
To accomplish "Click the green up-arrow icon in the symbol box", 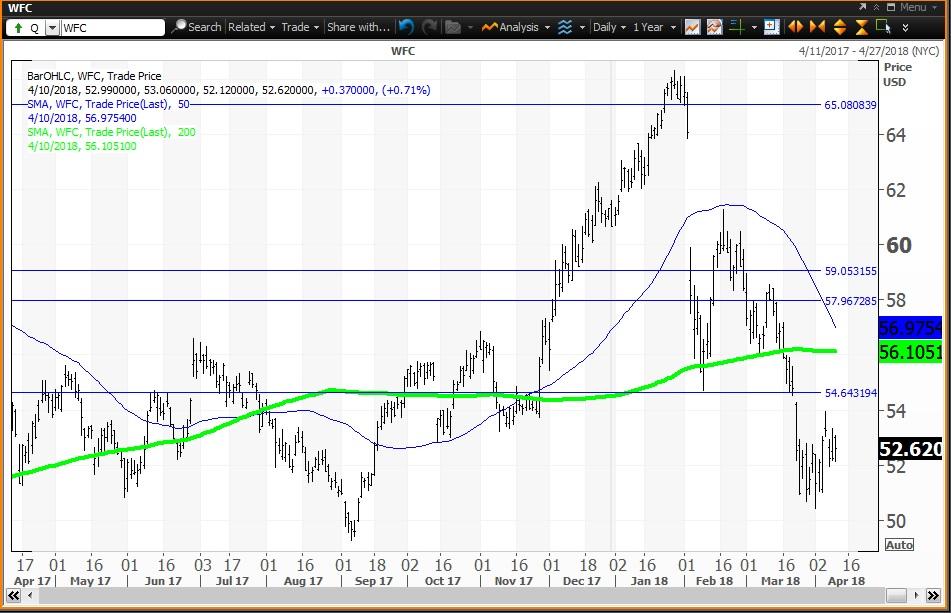I will 18,28.
